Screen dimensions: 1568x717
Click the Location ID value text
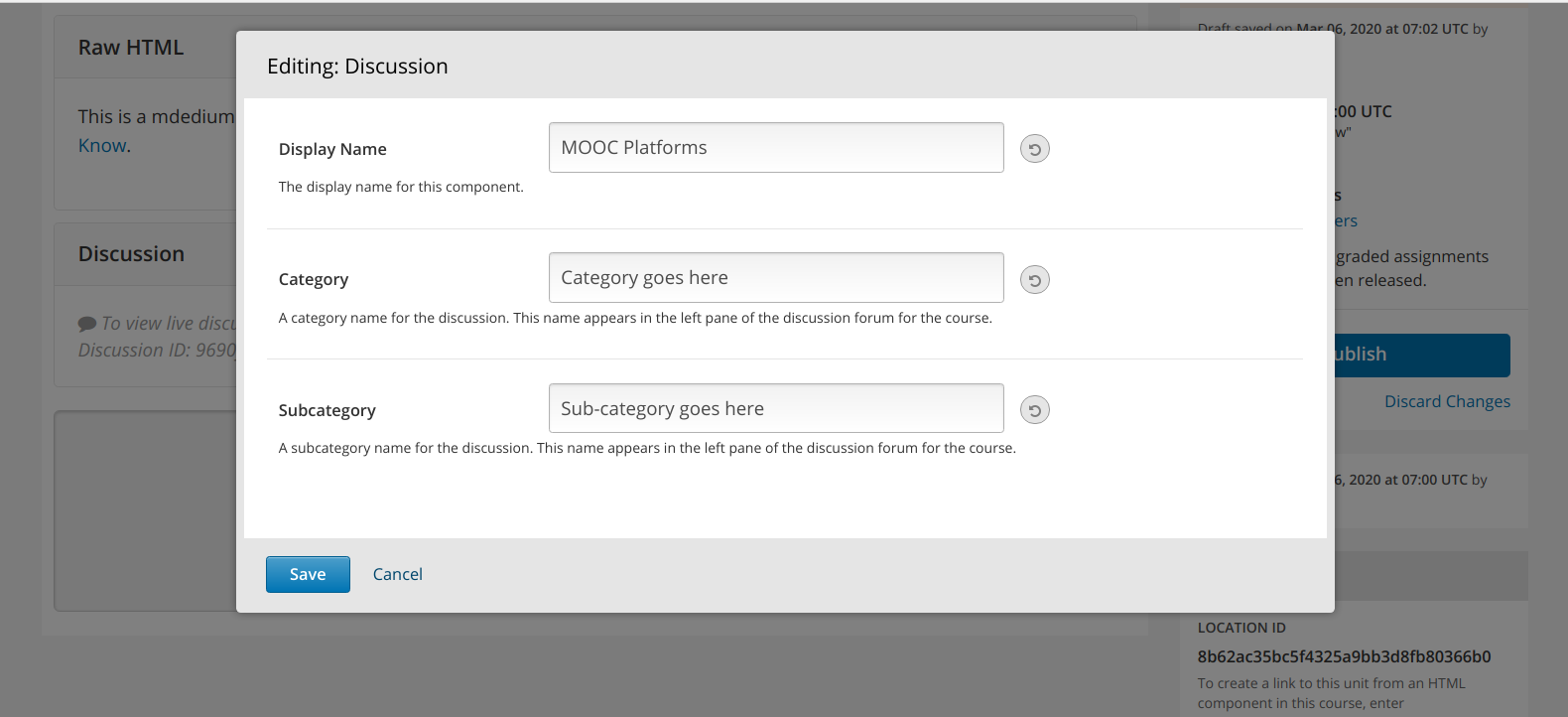1344,656
